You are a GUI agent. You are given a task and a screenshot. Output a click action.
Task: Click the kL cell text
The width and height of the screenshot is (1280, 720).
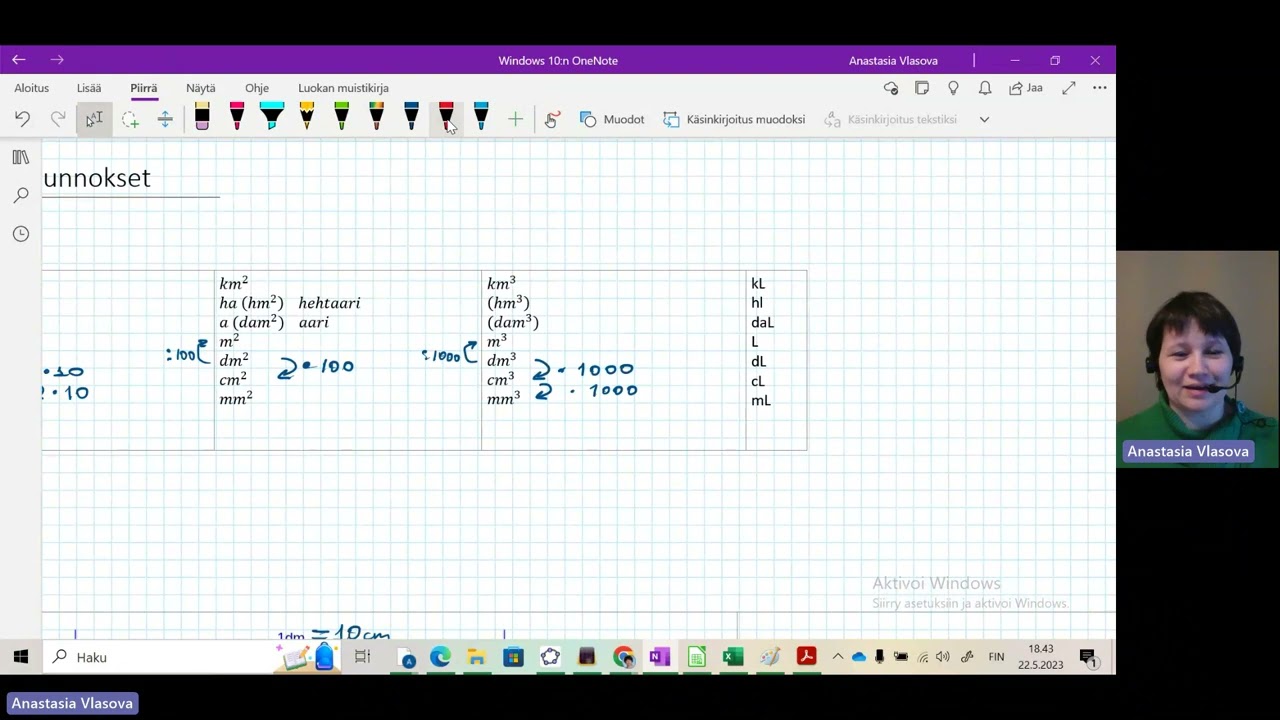758,284
